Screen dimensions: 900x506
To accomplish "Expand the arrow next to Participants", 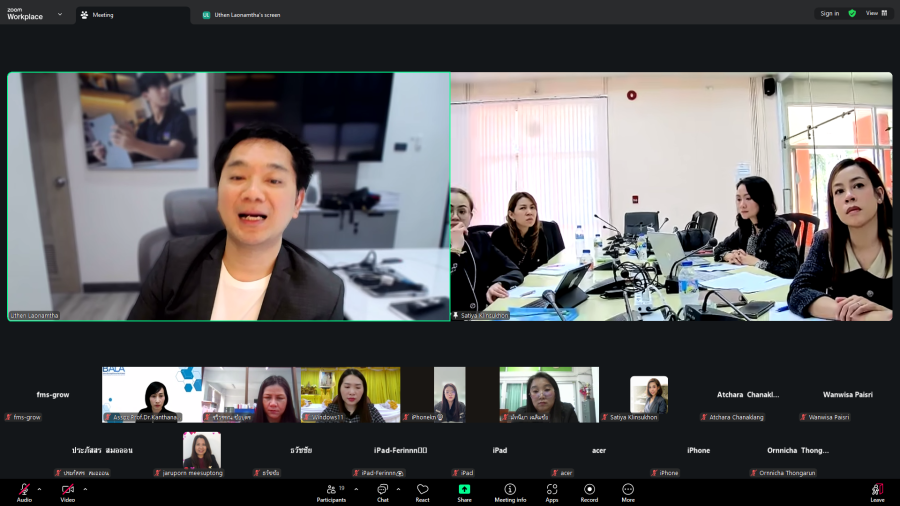I will [x=356, y=489].
